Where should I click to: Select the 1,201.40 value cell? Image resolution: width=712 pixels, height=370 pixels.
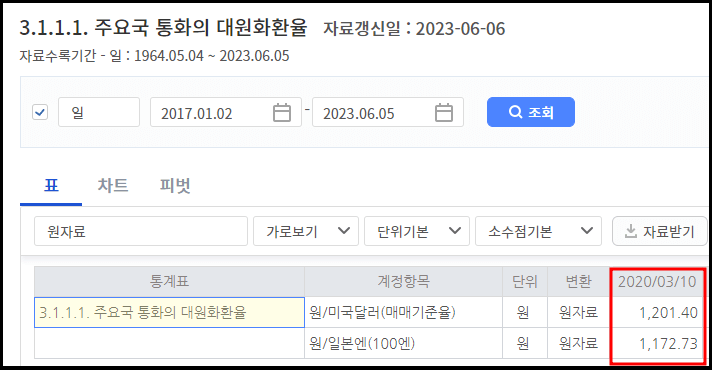click(657, 312)
